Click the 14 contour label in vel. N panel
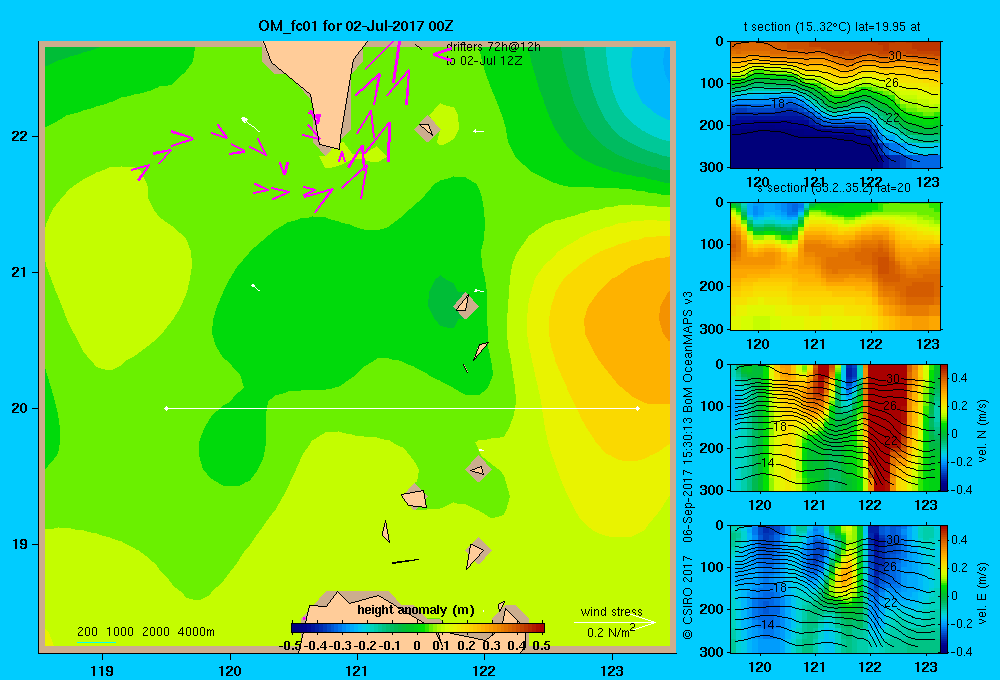The width and height of the screenshot is (1000, 680). 767,462
